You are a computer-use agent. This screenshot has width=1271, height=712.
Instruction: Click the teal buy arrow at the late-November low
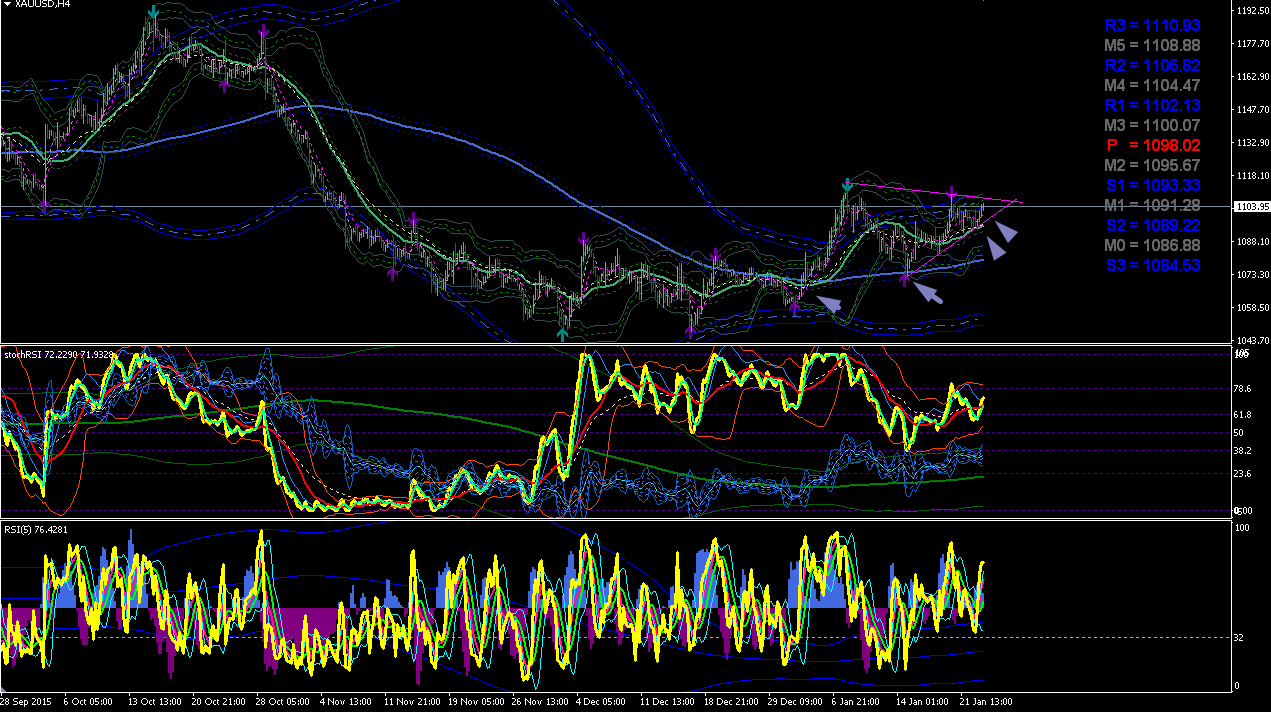coord(564,334)
